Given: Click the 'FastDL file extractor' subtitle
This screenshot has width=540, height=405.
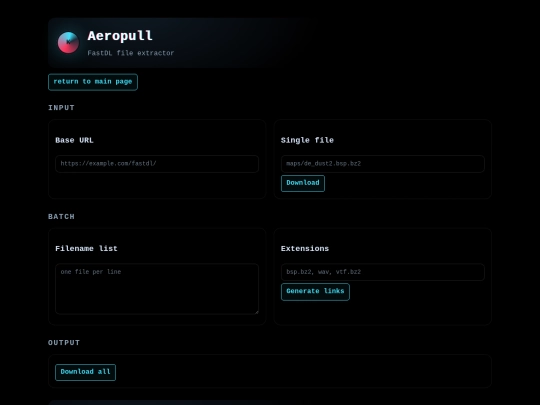Looking at the screenshot, I should tap(131, 53).
